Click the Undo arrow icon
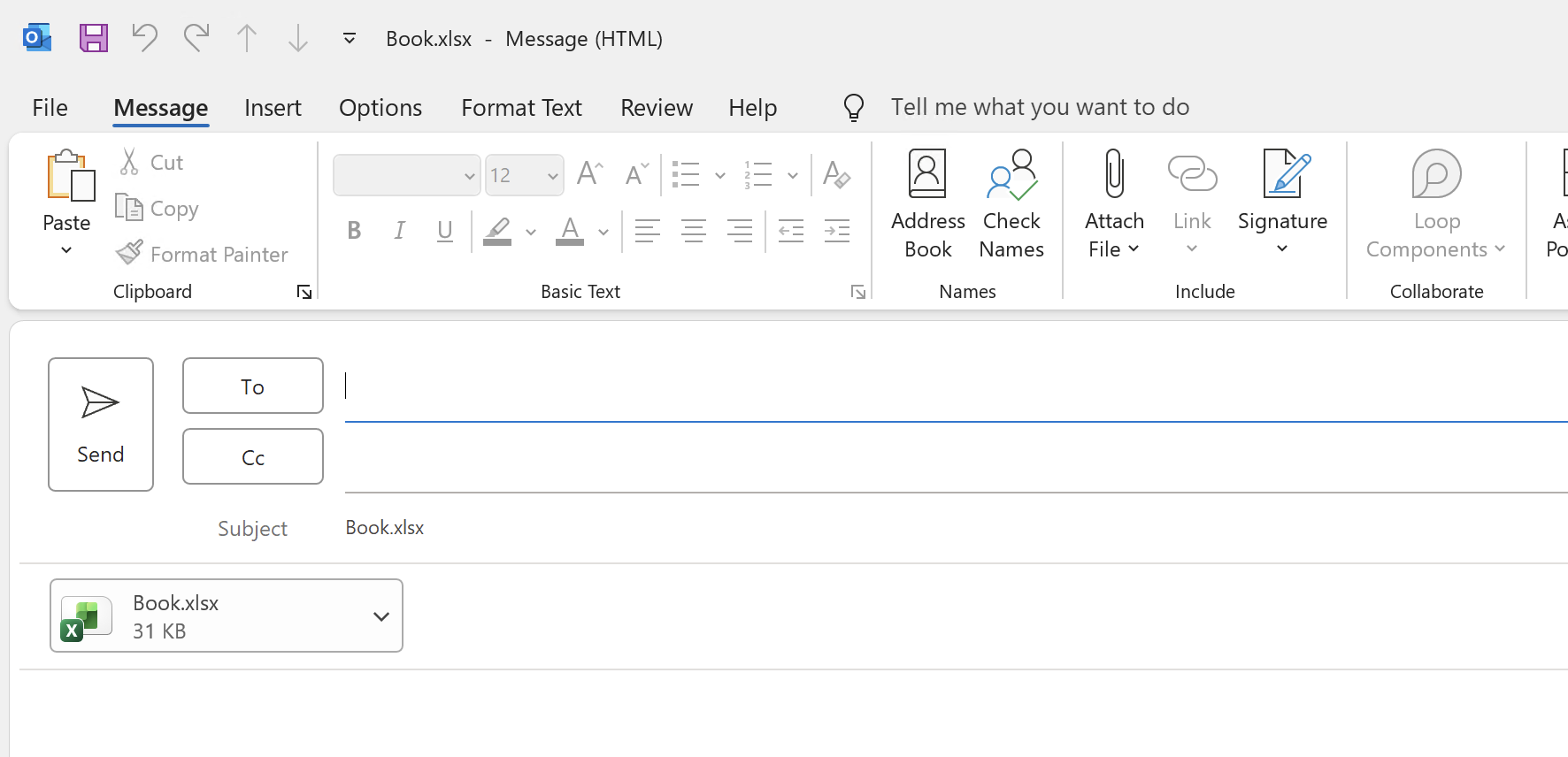 [144, 38]
